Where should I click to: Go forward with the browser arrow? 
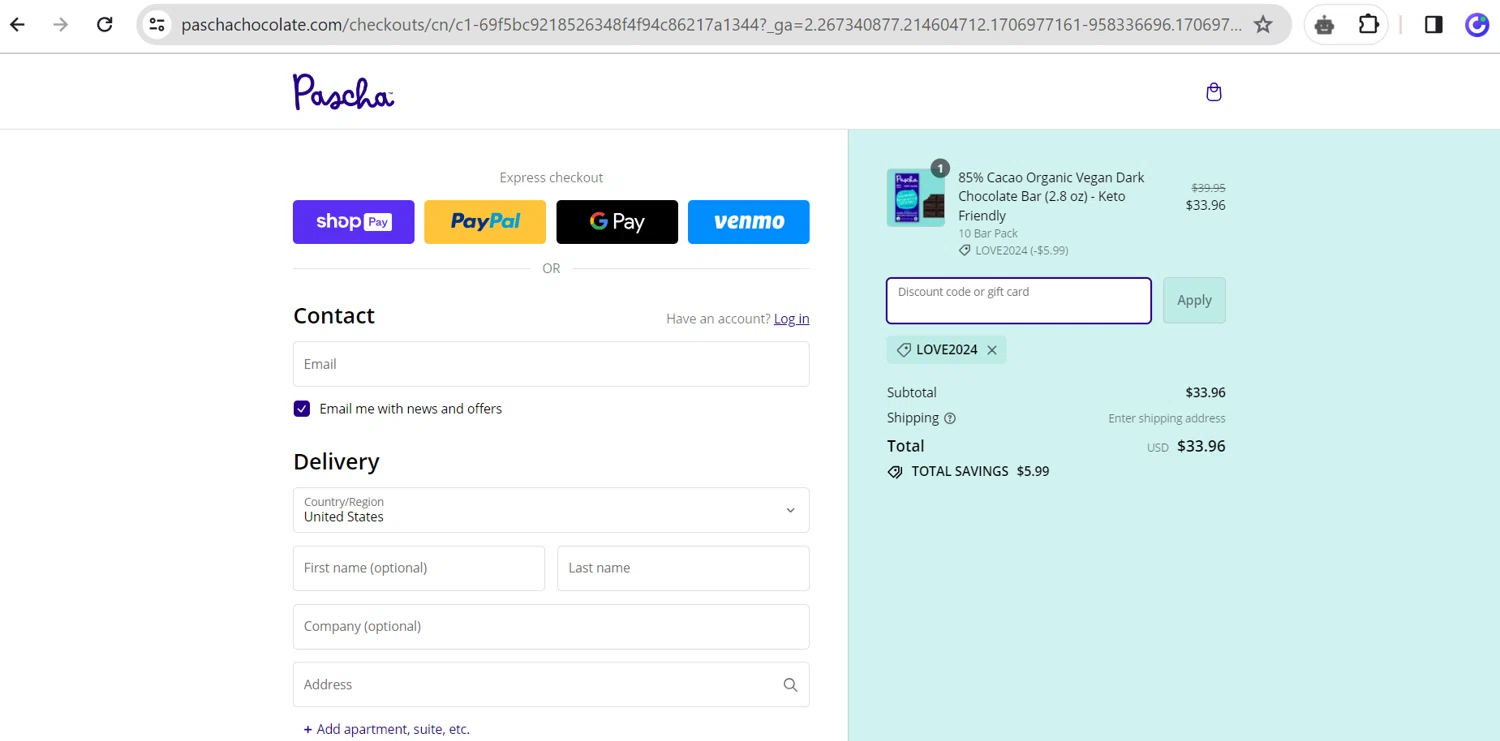(x=61, y=25)
